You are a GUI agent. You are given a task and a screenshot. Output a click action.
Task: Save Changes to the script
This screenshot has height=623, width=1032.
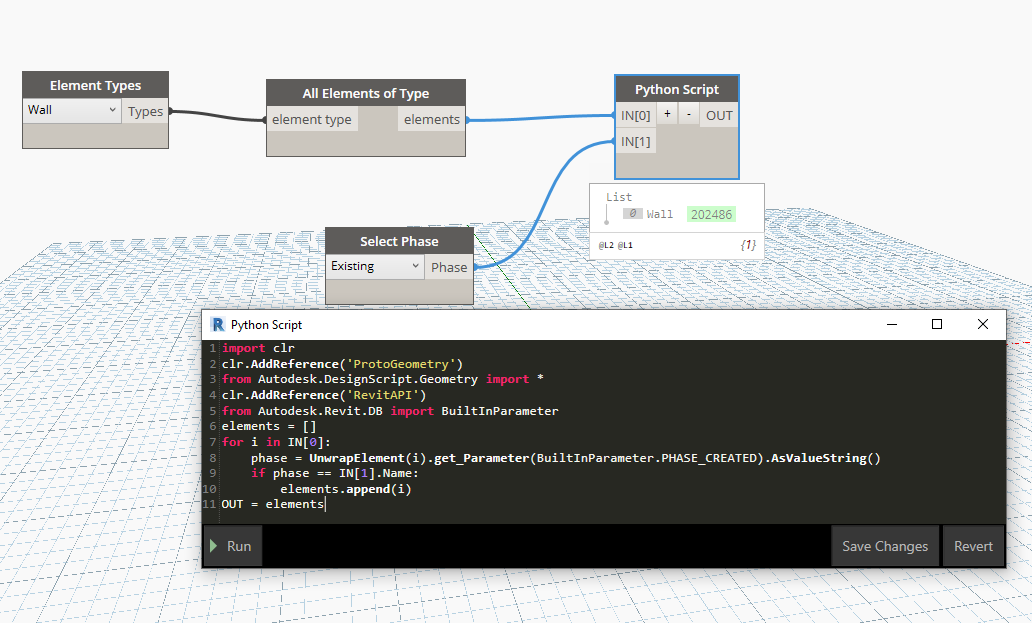click(885, 546)
